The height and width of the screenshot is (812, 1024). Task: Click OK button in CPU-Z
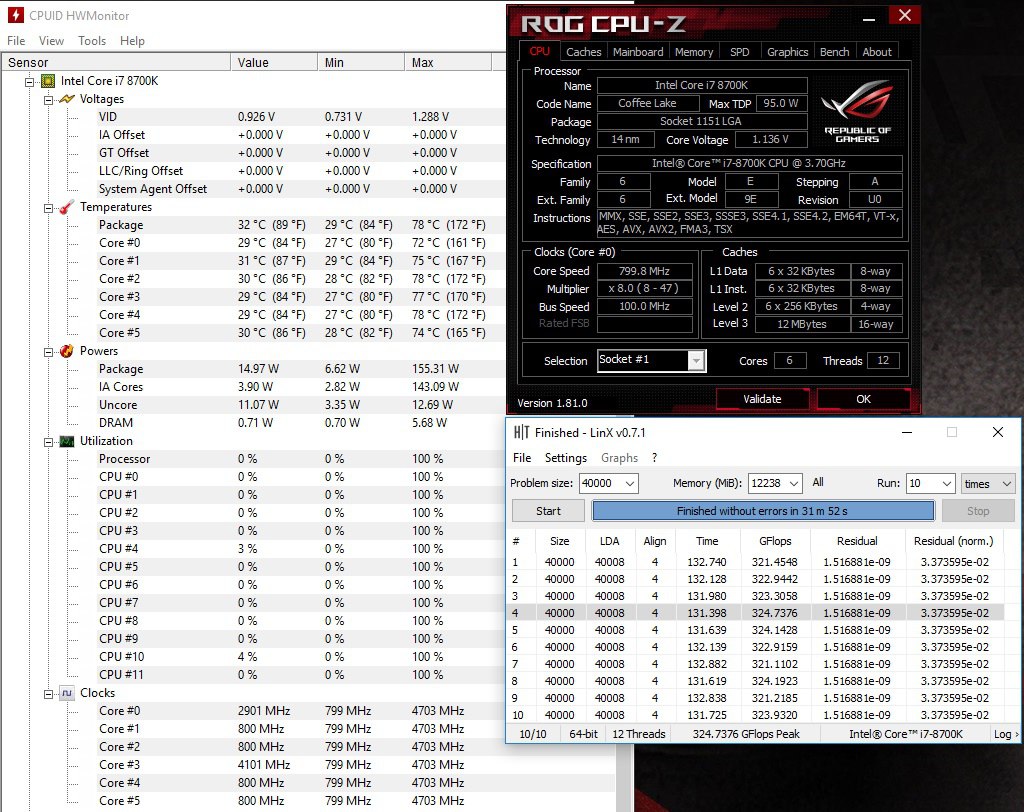click(863, 399)
